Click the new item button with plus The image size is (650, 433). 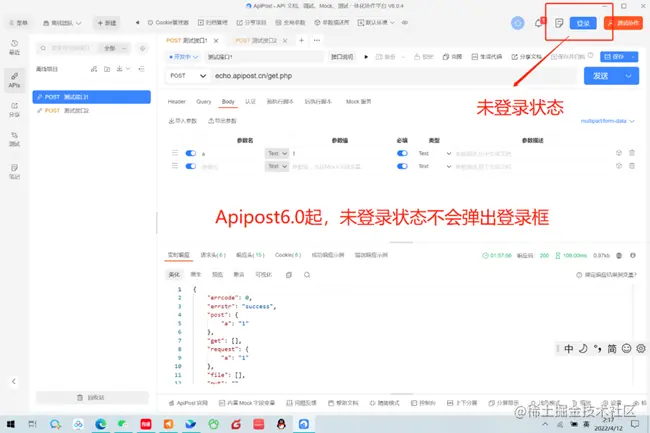pos(107,23)
